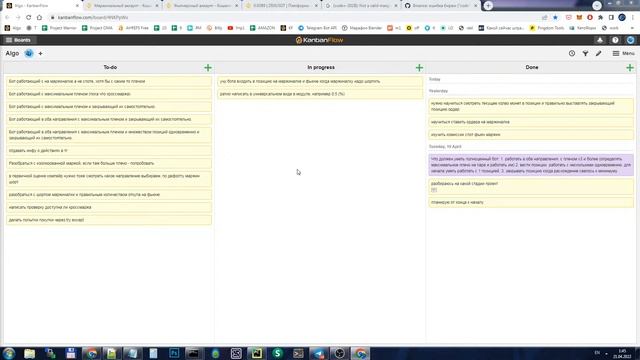Open the Windows Start button

[x=9, y=353]
